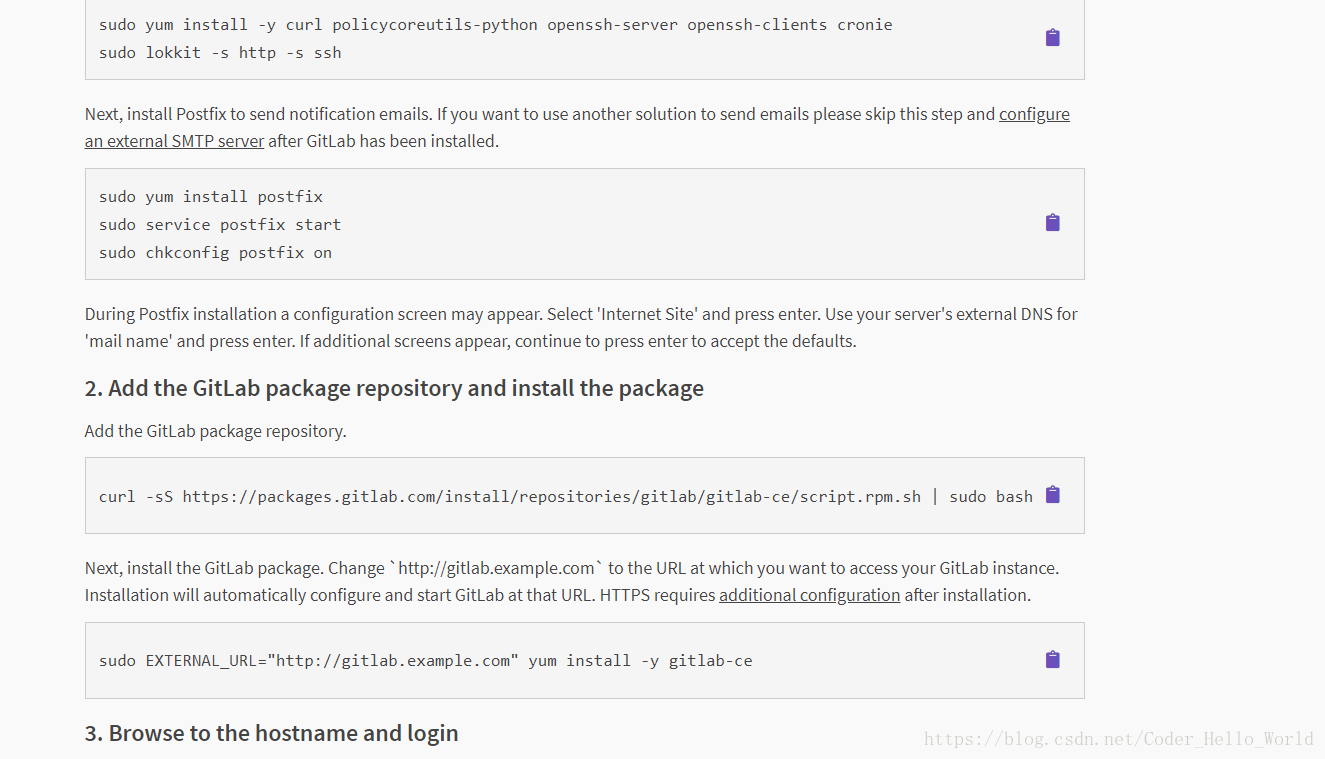
Task: Copy the yum install curl command block
Action: tap(1052, 38)
